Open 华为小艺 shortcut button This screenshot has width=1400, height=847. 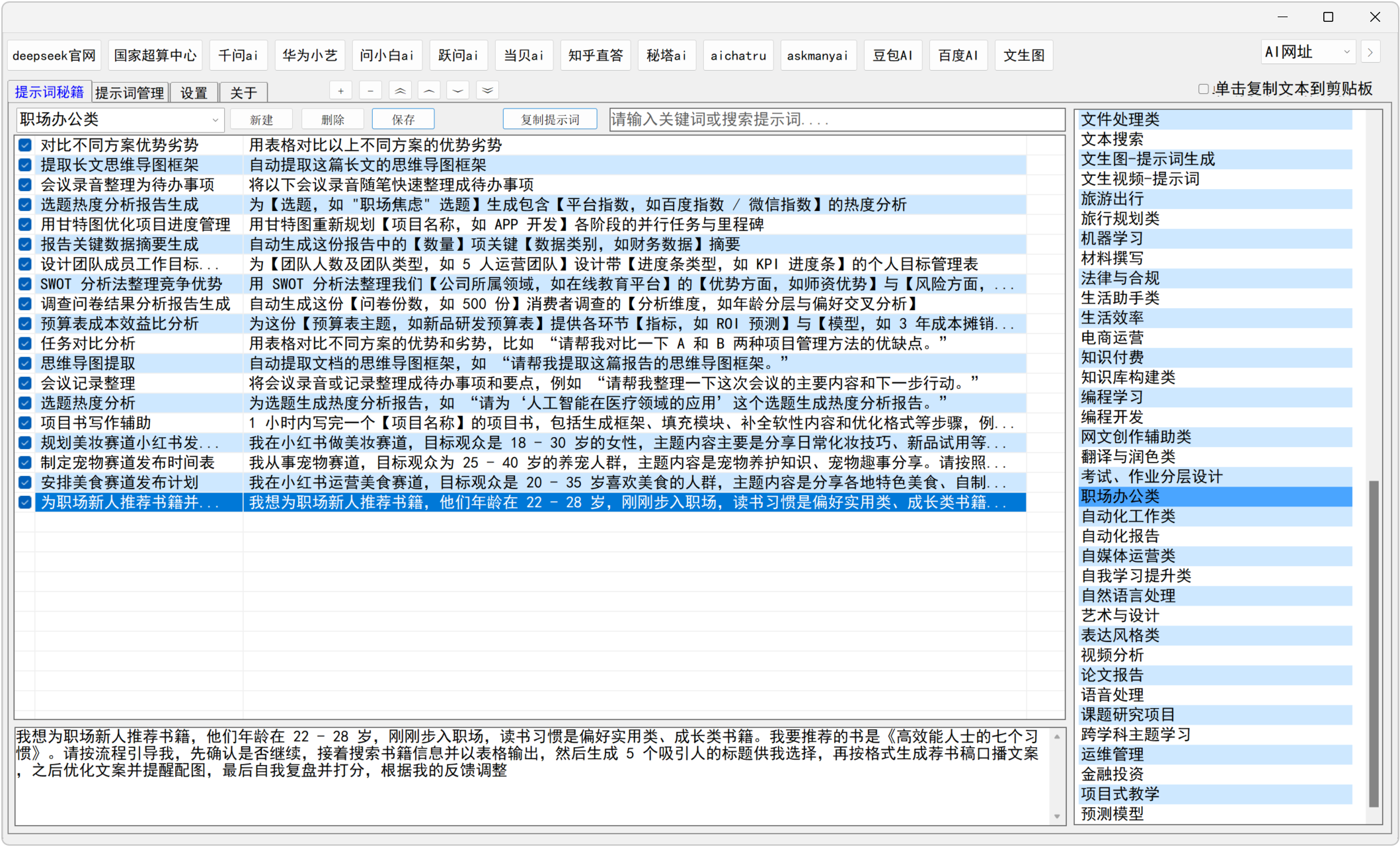[310, 56]
